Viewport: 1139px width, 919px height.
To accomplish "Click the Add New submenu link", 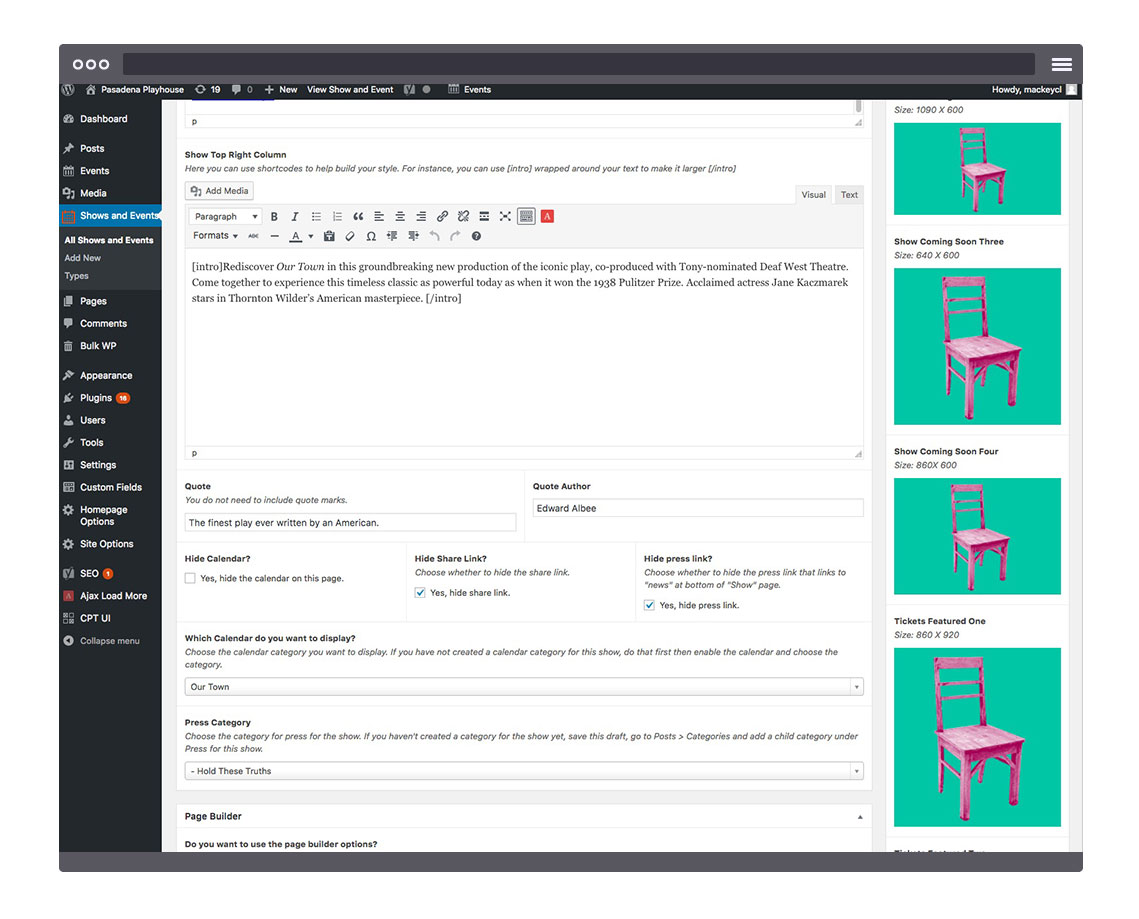I will point(83,258).
